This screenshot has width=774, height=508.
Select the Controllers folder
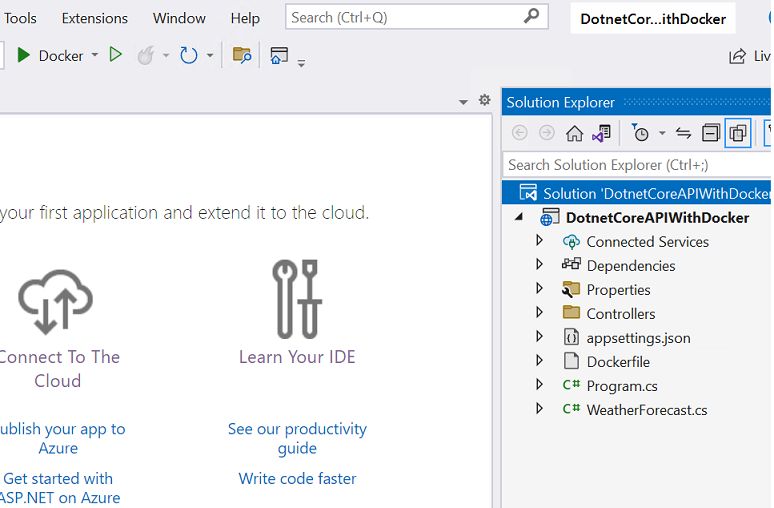pos(620,314)
